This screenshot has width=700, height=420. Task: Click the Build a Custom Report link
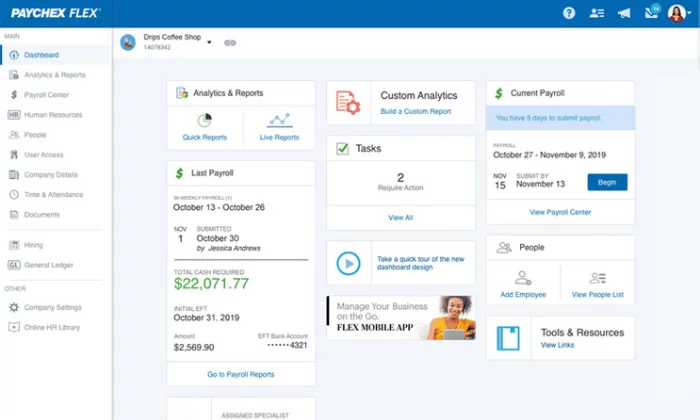tap(416, 111)
